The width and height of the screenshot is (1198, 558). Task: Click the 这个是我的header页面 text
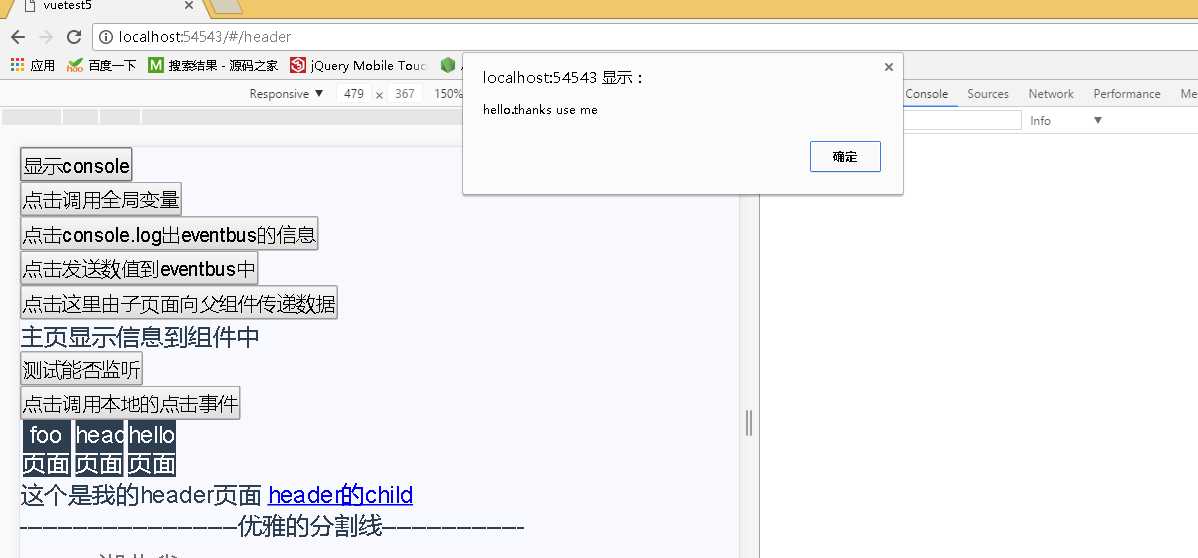141,495
